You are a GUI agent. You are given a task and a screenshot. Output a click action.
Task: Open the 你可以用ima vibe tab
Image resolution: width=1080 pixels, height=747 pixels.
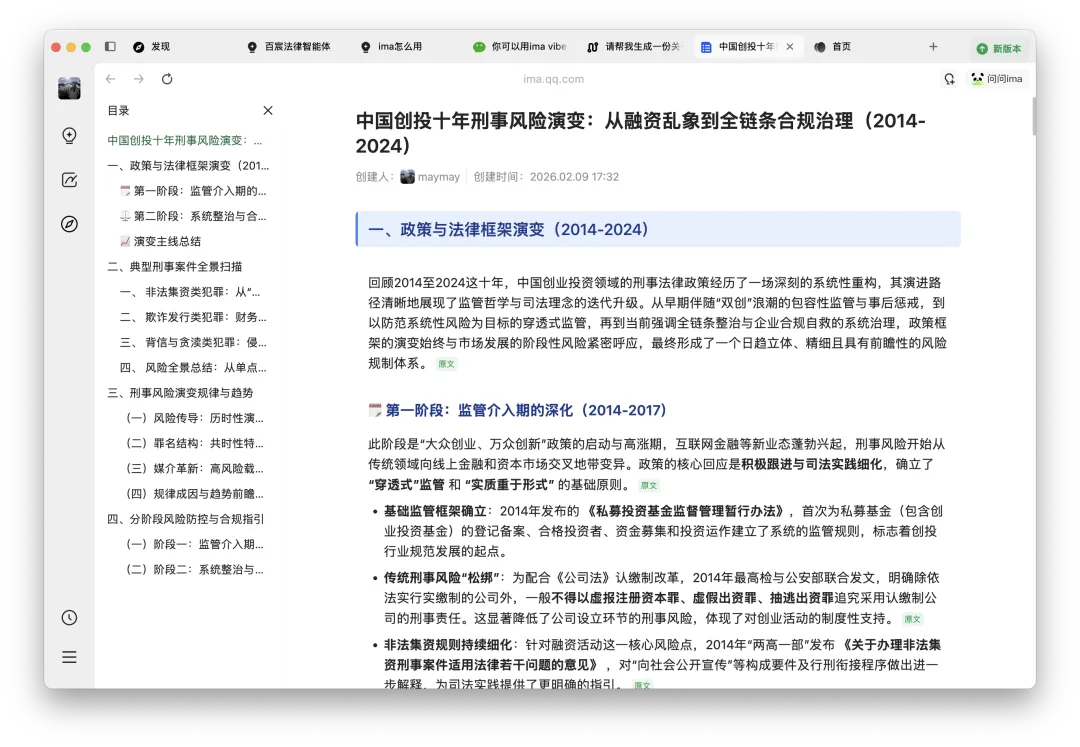pyautogui.click(x=520, y=47)
